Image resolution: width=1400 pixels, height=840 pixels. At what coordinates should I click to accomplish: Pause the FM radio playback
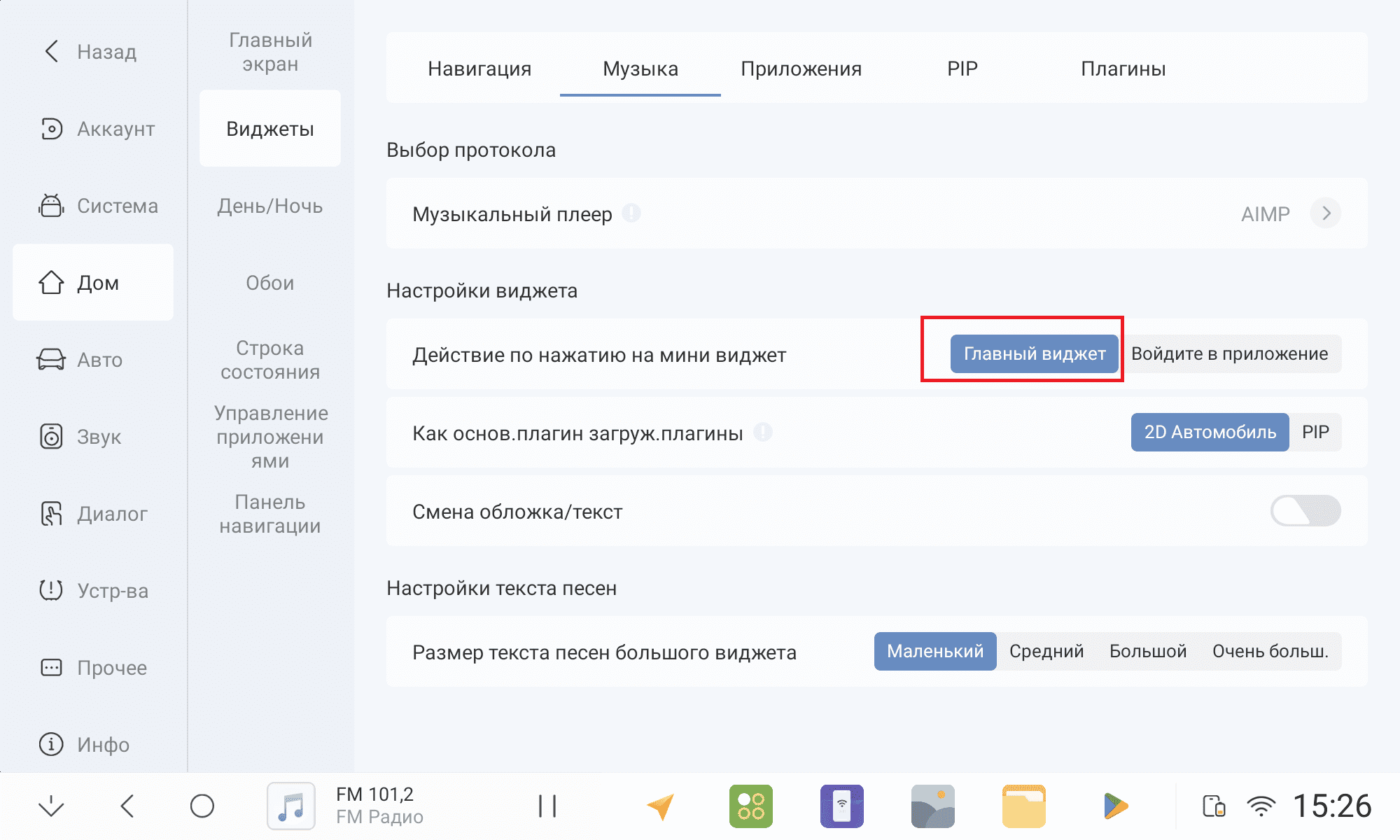point(547,806)
